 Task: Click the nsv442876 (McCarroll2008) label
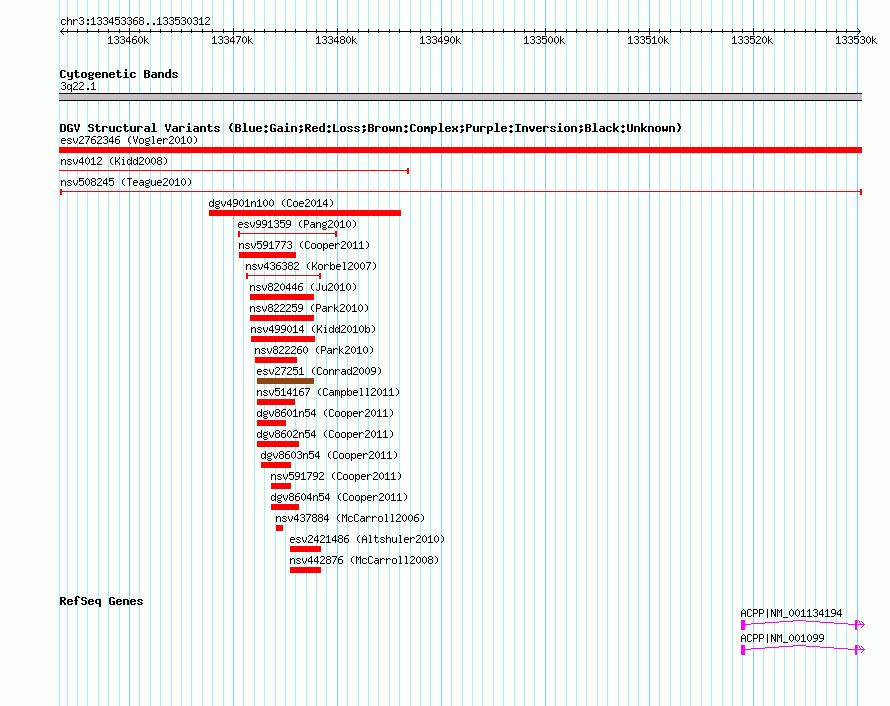click(x=364, y=560)
